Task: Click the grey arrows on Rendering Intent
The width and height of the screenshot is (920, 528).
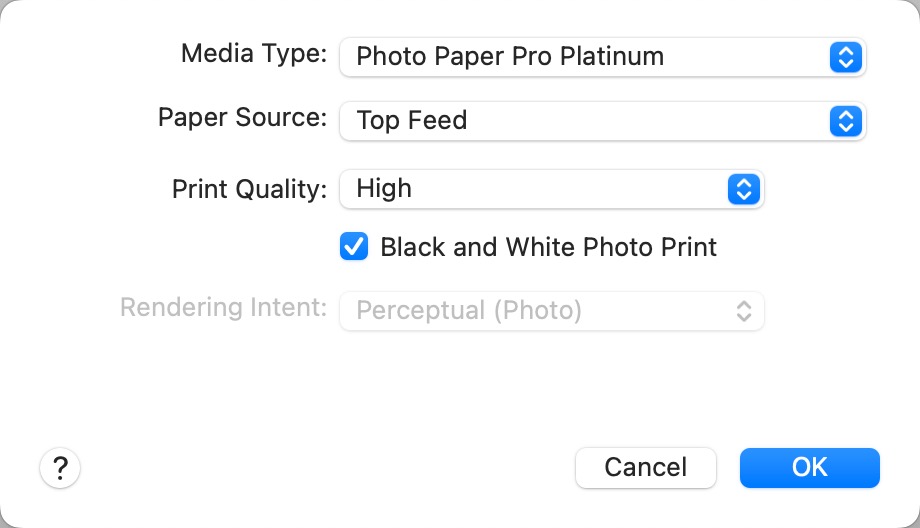Action: tap(743, 311)
